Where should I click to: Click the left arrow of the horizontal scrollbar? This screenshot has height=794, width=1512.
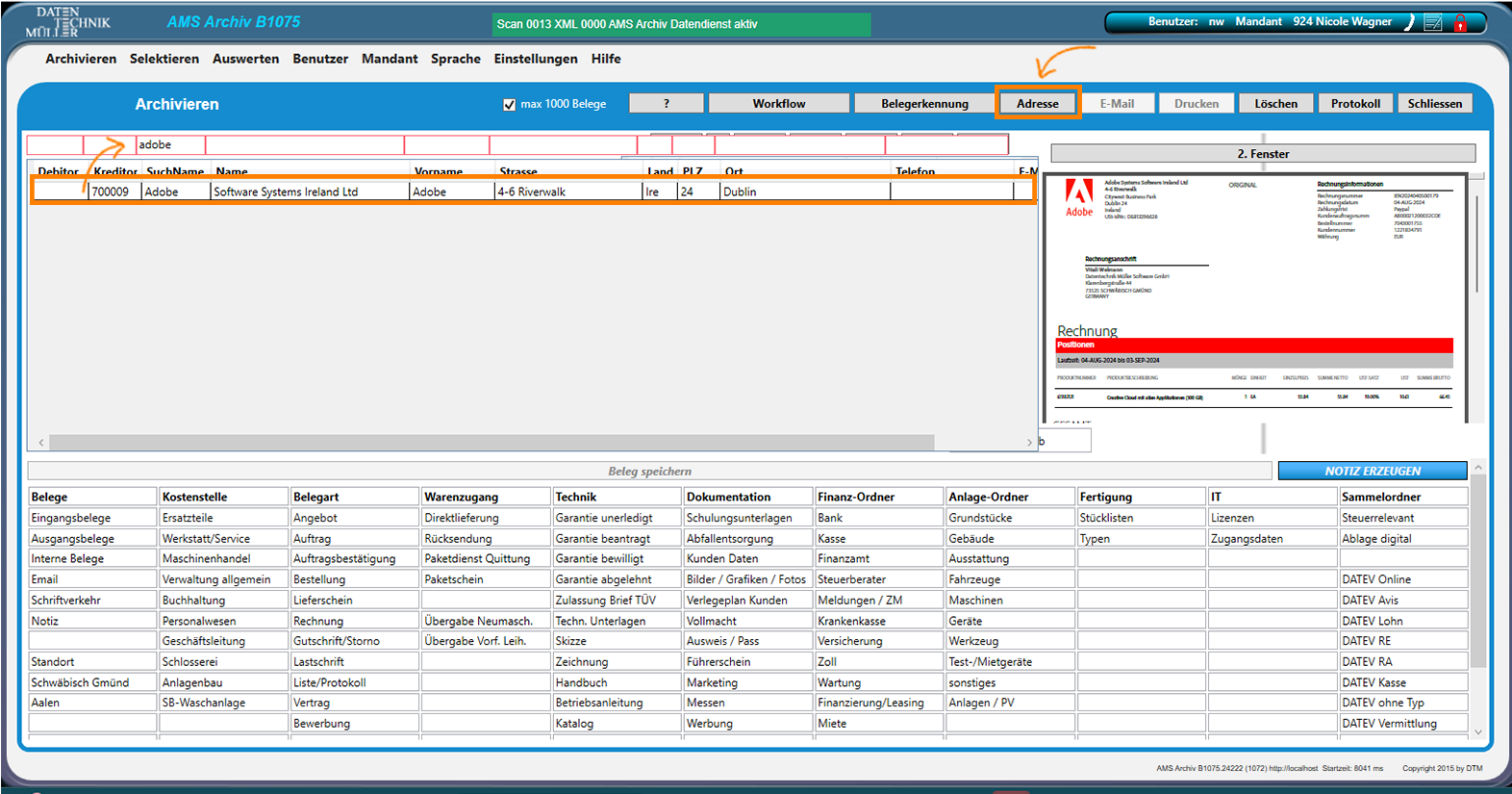[x=41, y=443]
